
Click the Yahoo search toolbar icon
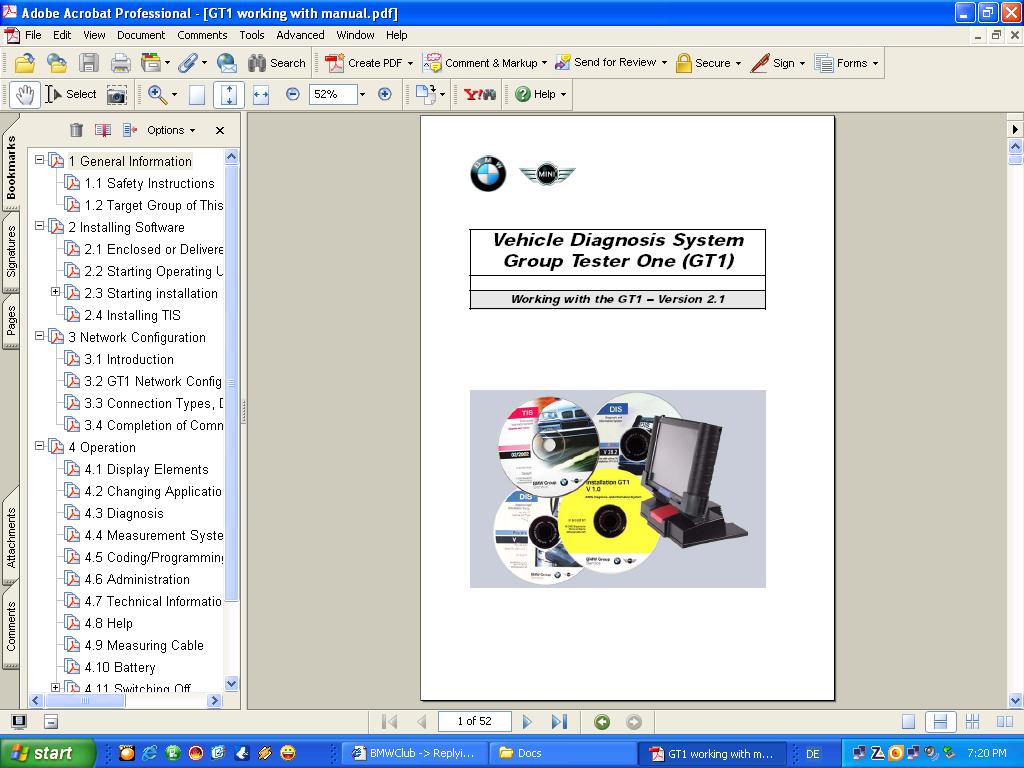coord(480,95)
